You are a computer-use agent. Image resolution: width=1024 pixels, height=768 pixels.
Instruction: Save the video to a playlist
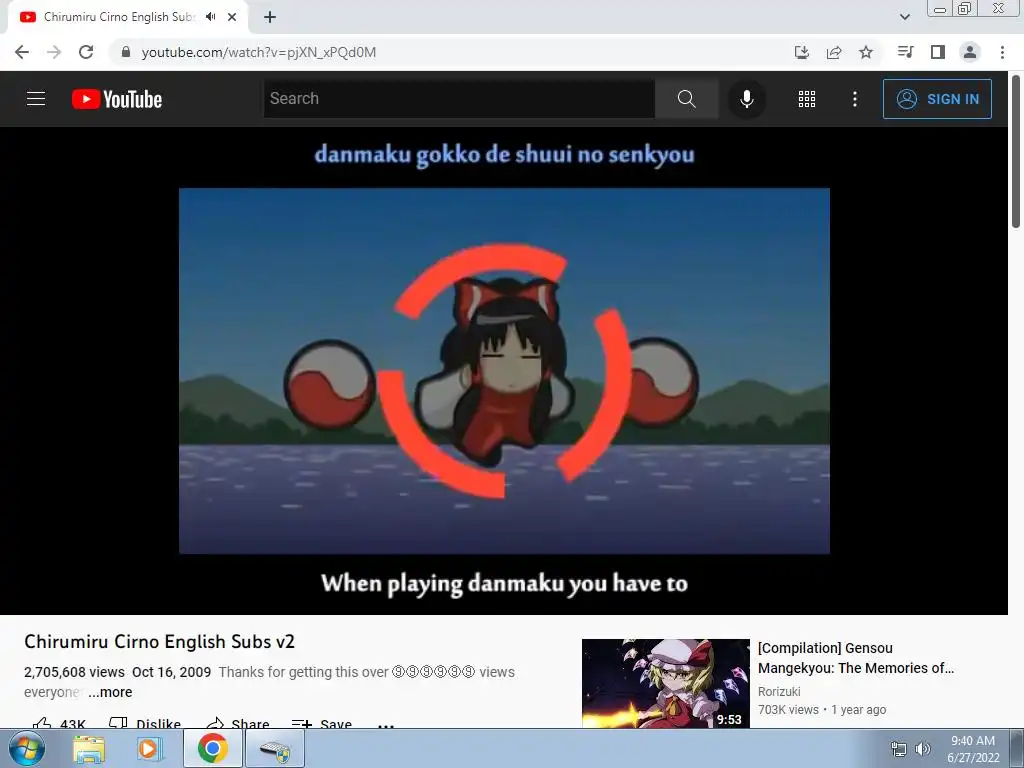tap(322, 723)
